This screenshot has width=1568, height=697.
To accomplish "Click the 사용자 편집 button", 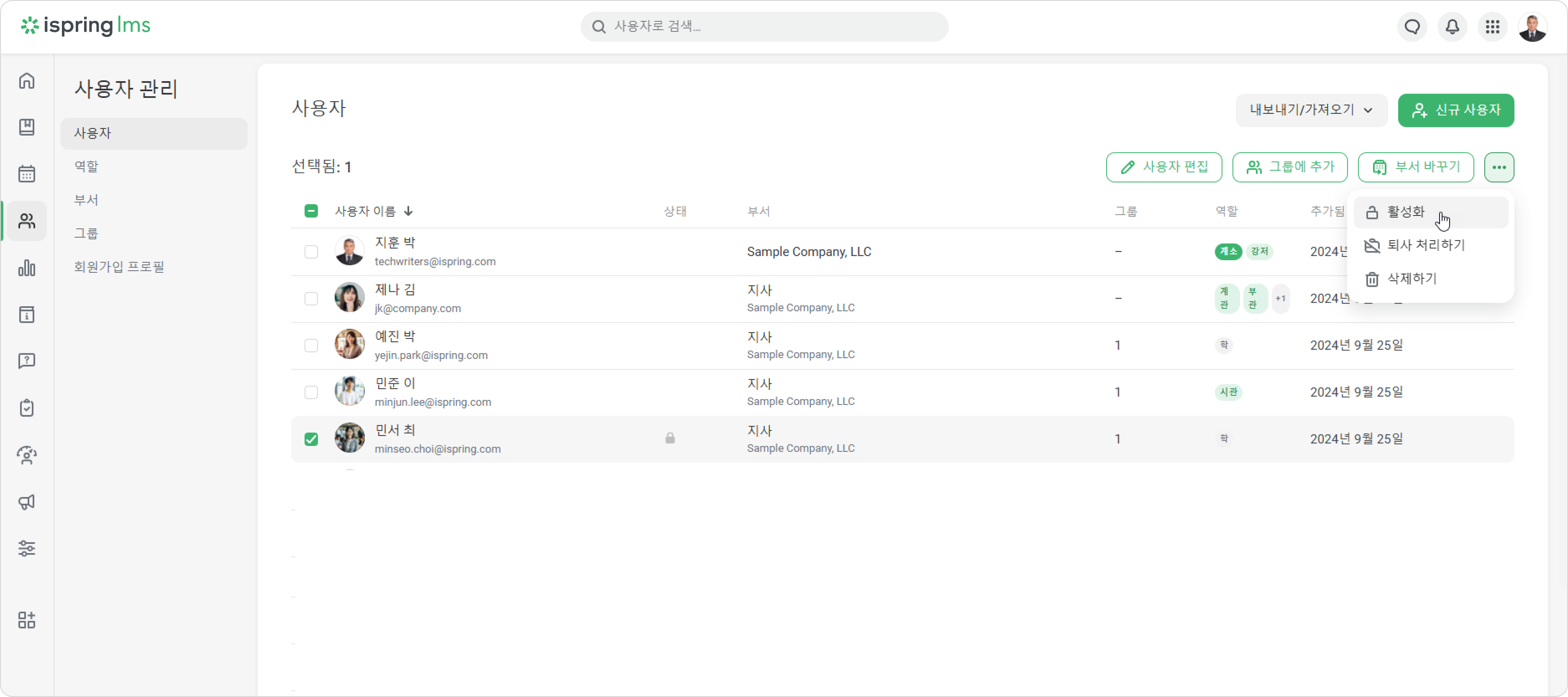I will (x=1164, y=167).
